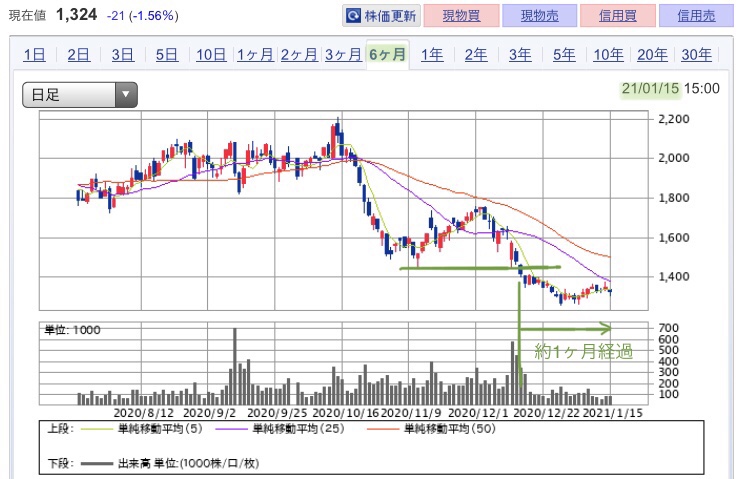The image size is (749, 479).
Task: Select the active 6ヶ月 tab
Action: click(x=387, y=55)
